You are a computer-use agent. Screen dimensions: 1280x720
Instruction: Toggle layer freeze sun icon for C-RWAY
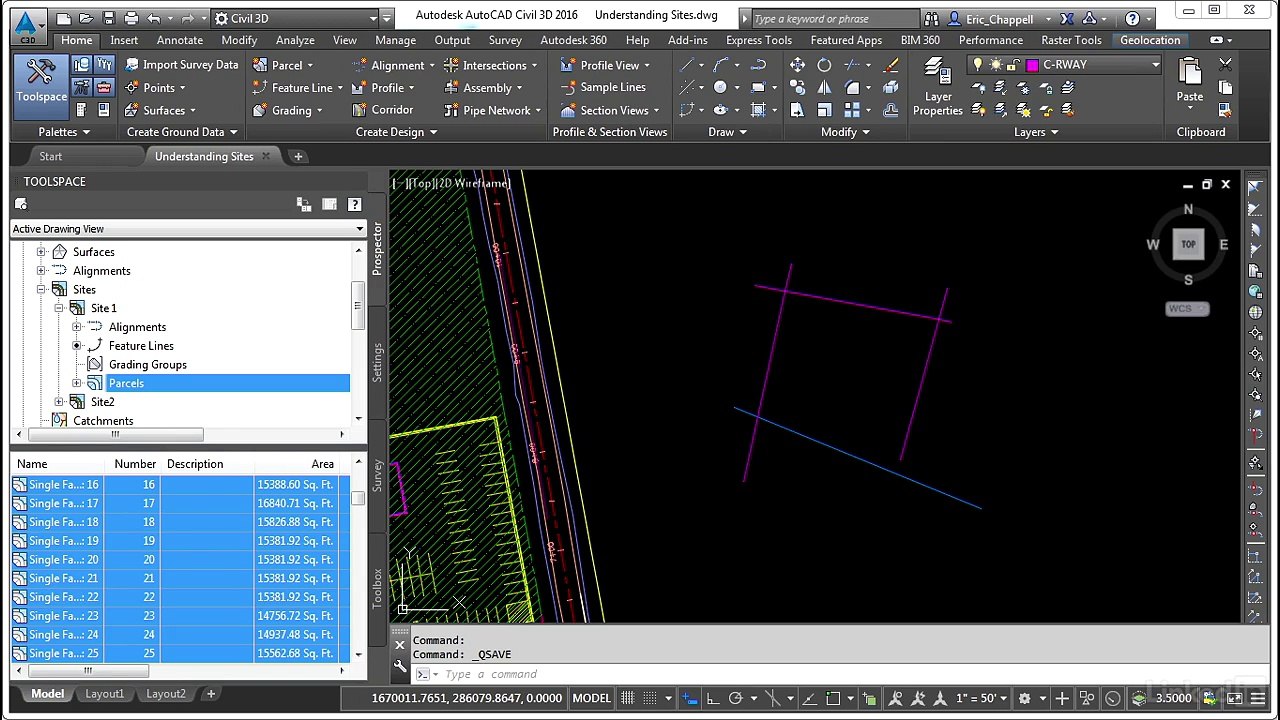point(996,65)
